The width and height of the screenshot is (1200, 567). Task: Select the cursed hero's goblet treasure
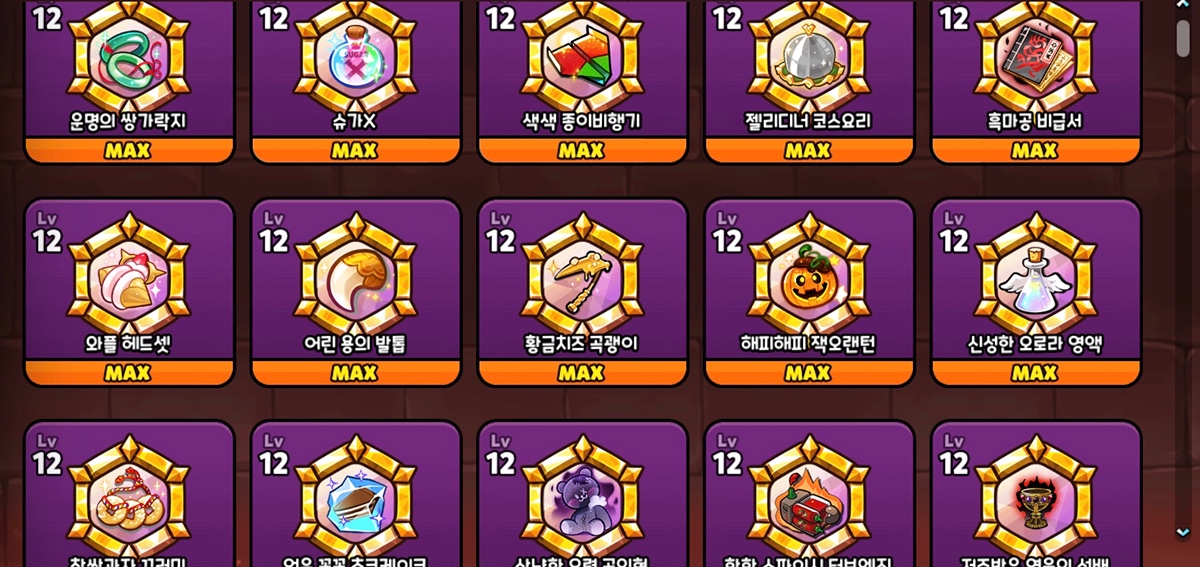point(1037,497)
